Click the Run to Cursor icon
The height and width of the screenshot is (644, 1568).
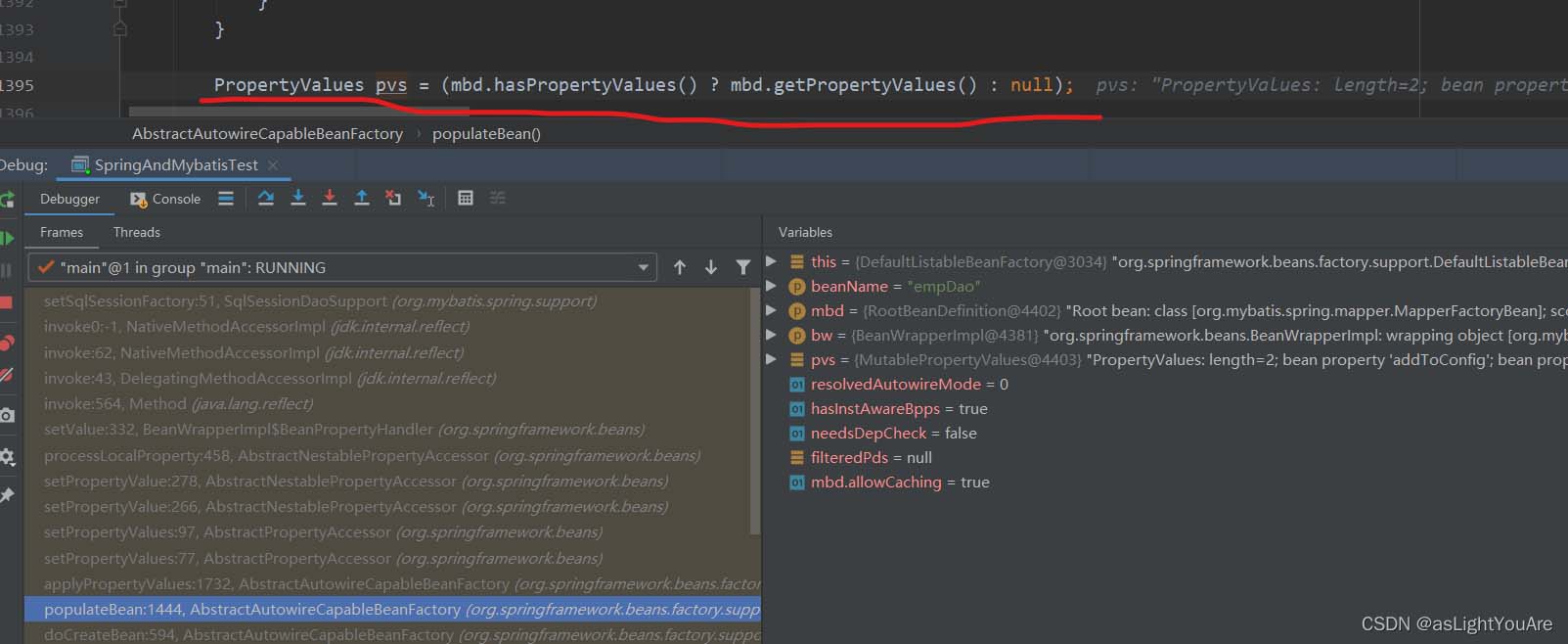point(426,199)
